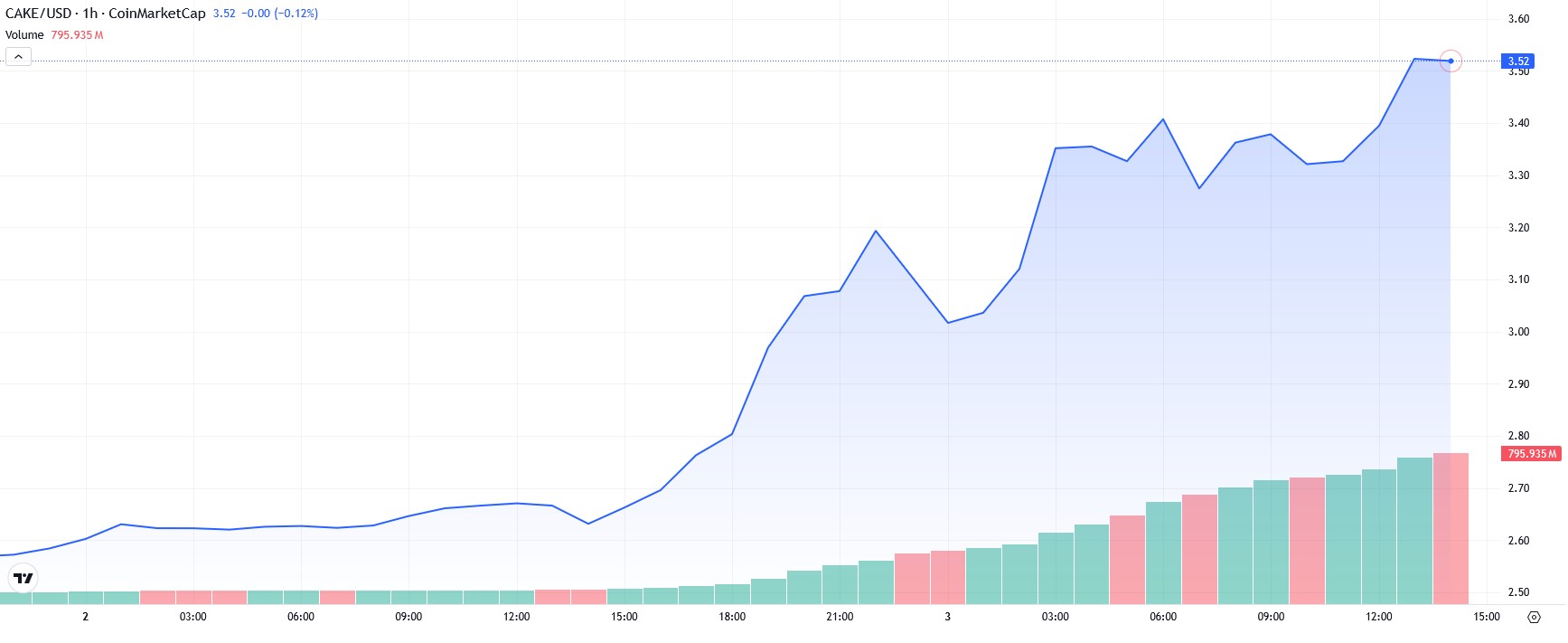Image resolution: width=1568 pixels, height=643 pixels.
Task: Click the TradingView logo icon
Action: (23, 578)
